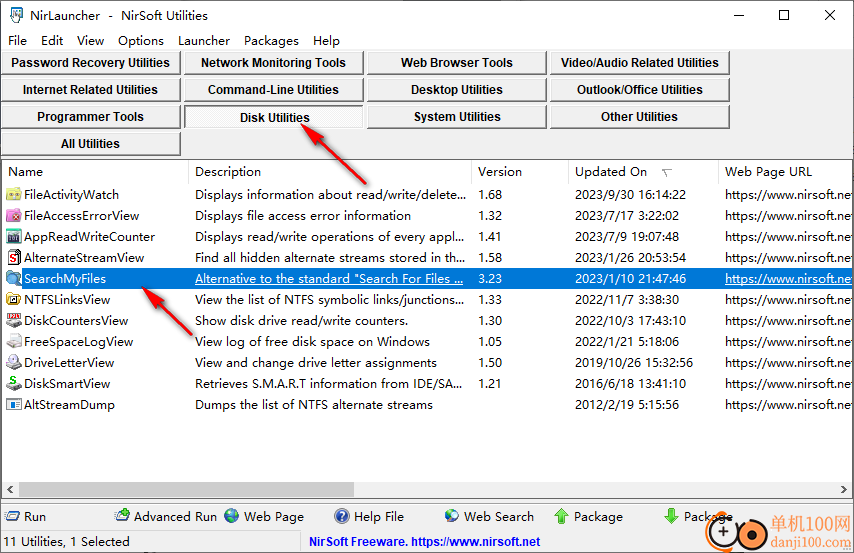
Task: Switch to Video/Audio Related Utilities category
Action: (x=639, y=63)
